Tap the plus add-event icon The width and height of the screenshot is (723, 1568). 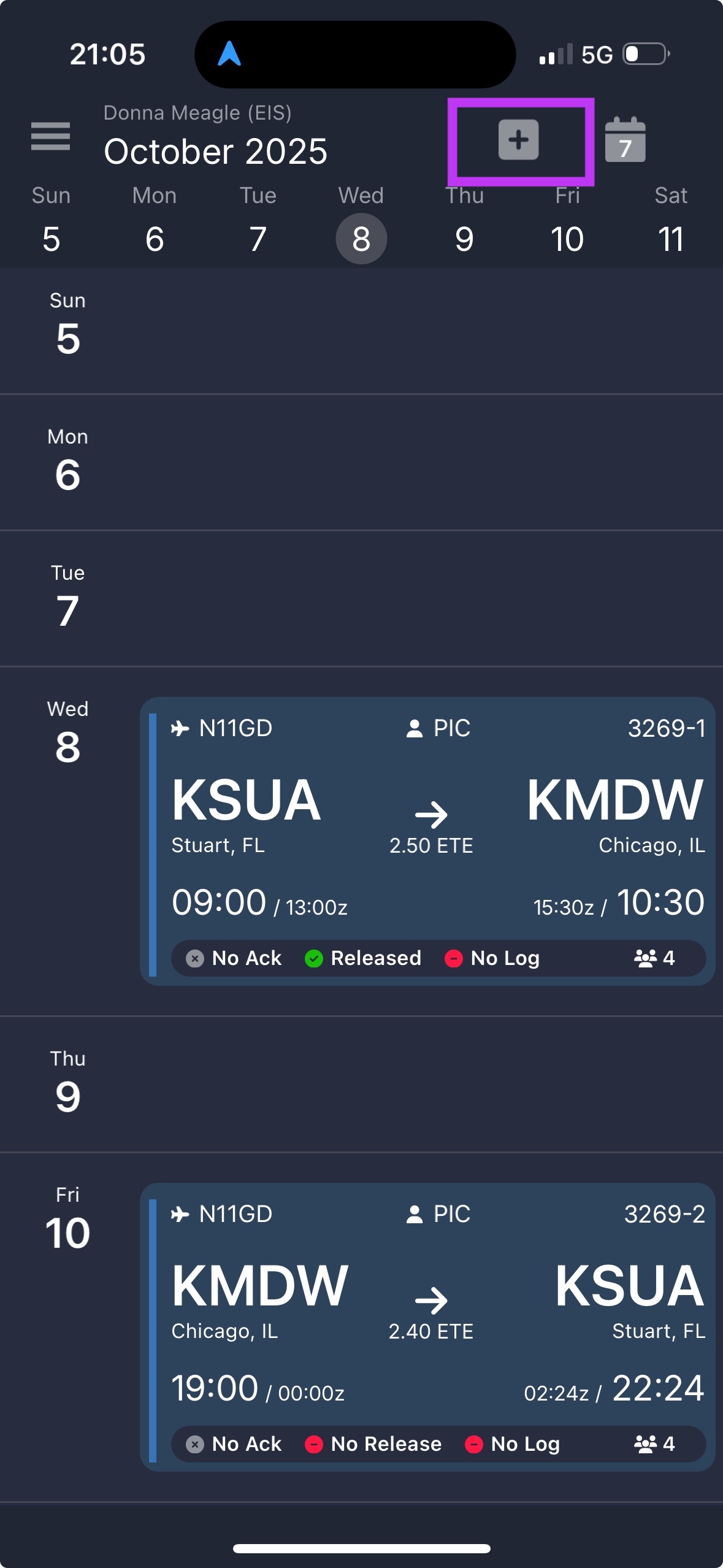518,140
